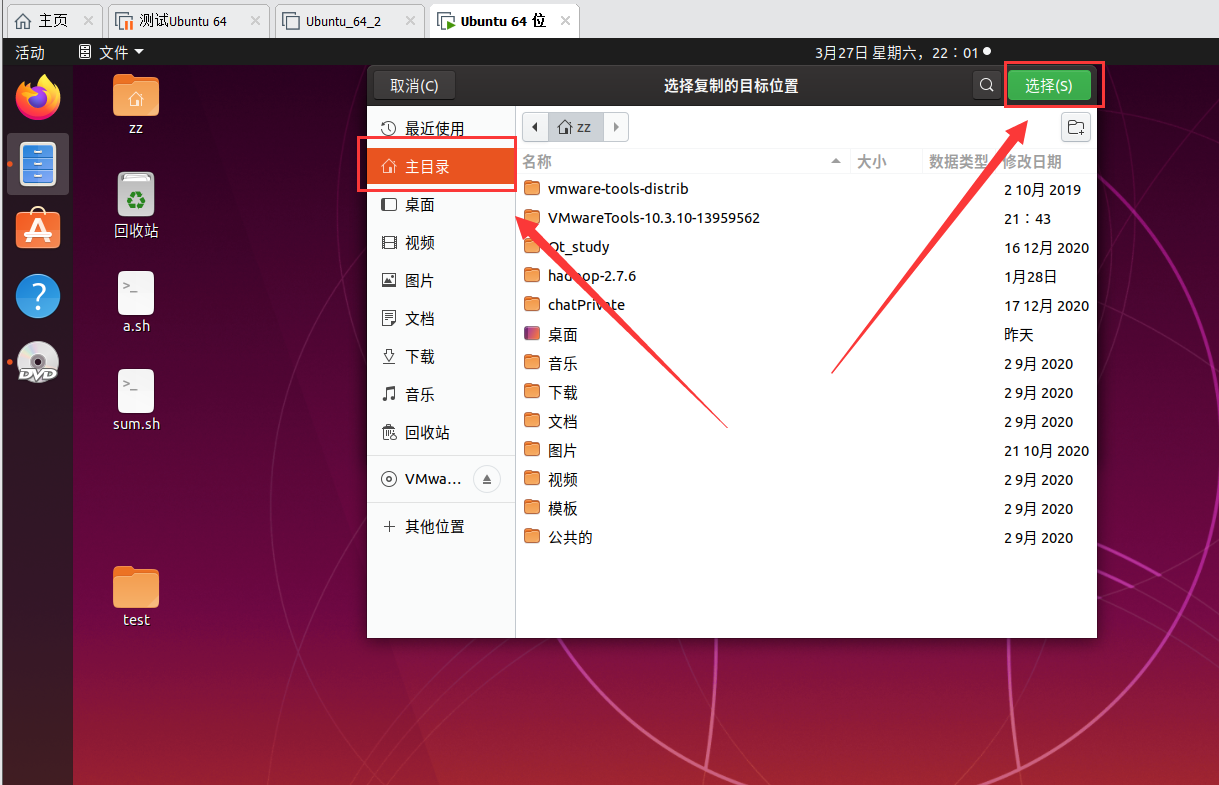Click the DVD disc dock icon
Screen dimensions: 1219x785
point(38,362)
